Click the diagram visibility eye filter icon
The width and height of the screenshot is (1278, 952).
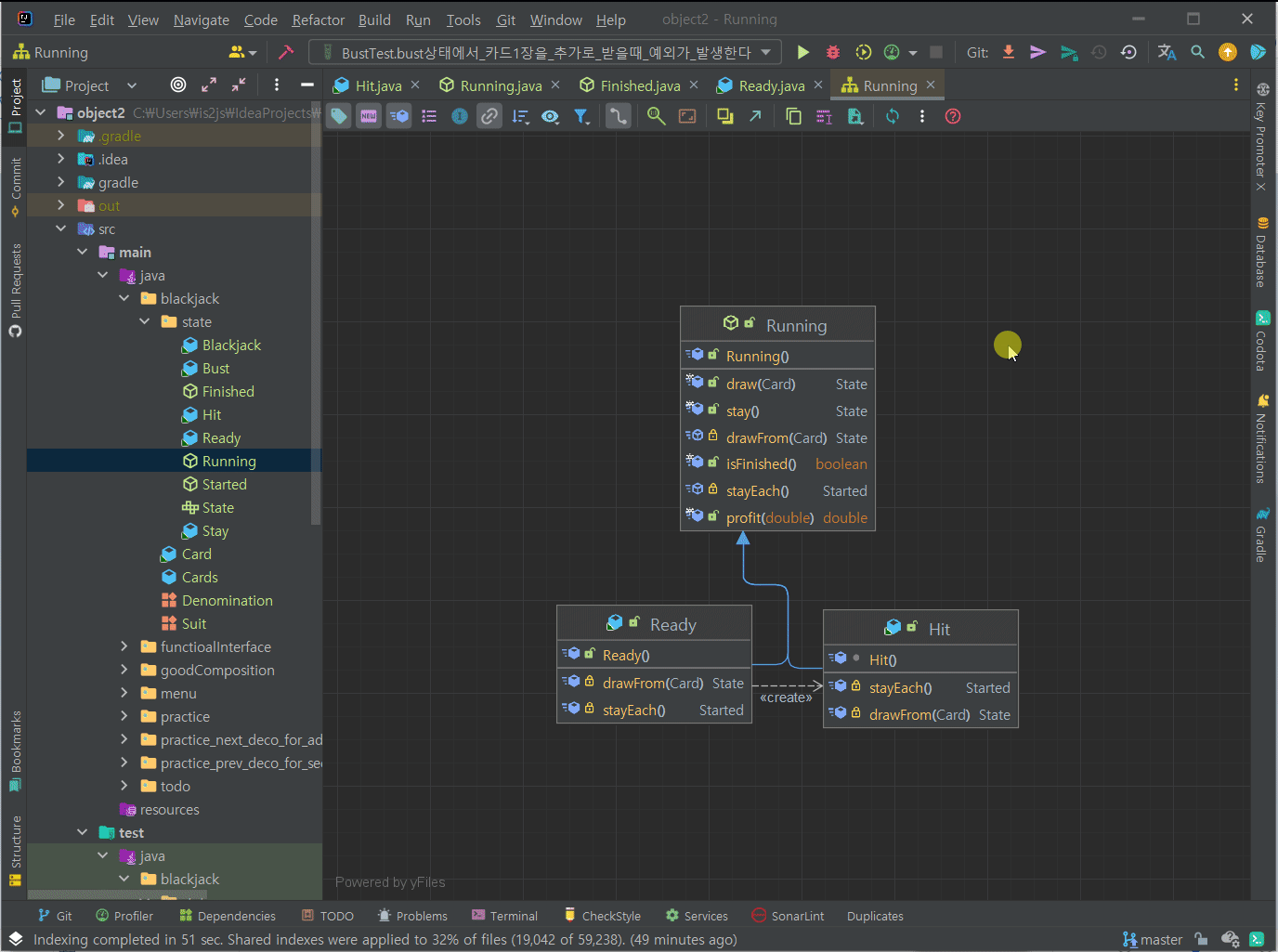coord(551,116)
